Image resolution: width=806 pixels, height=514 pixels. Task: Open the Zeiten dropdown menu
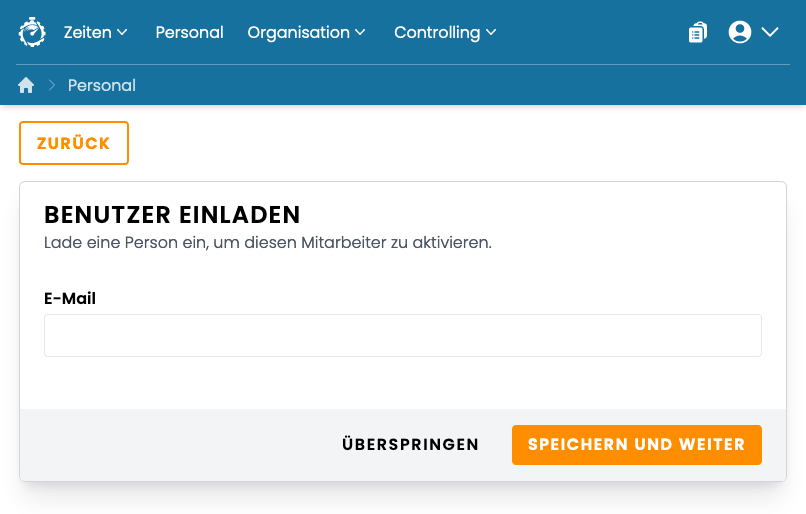click(96, 32)
